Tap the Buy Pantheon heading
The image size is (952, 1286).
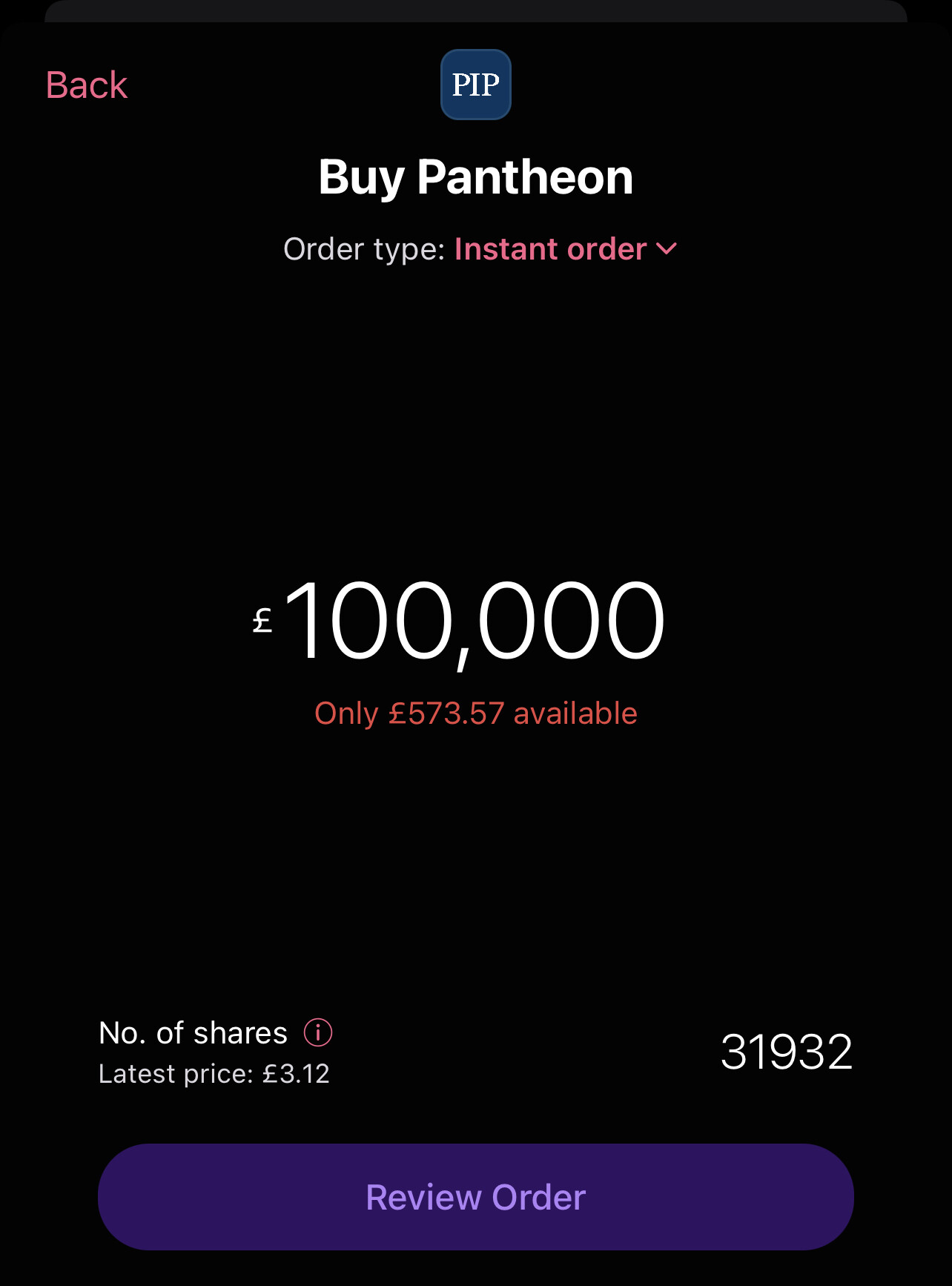[x=476, y=178]
